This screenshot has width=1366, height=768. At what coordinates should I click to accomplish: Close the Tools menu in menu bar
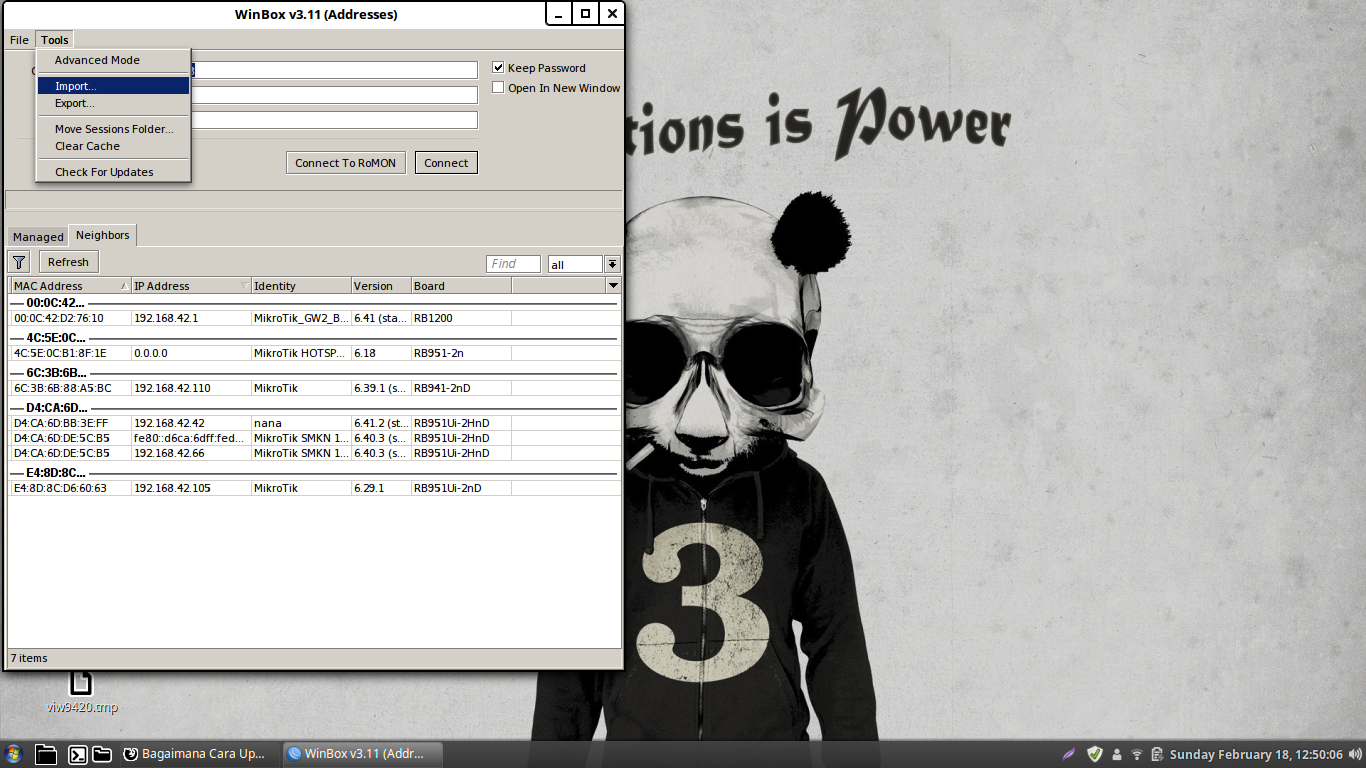point(55,40)
